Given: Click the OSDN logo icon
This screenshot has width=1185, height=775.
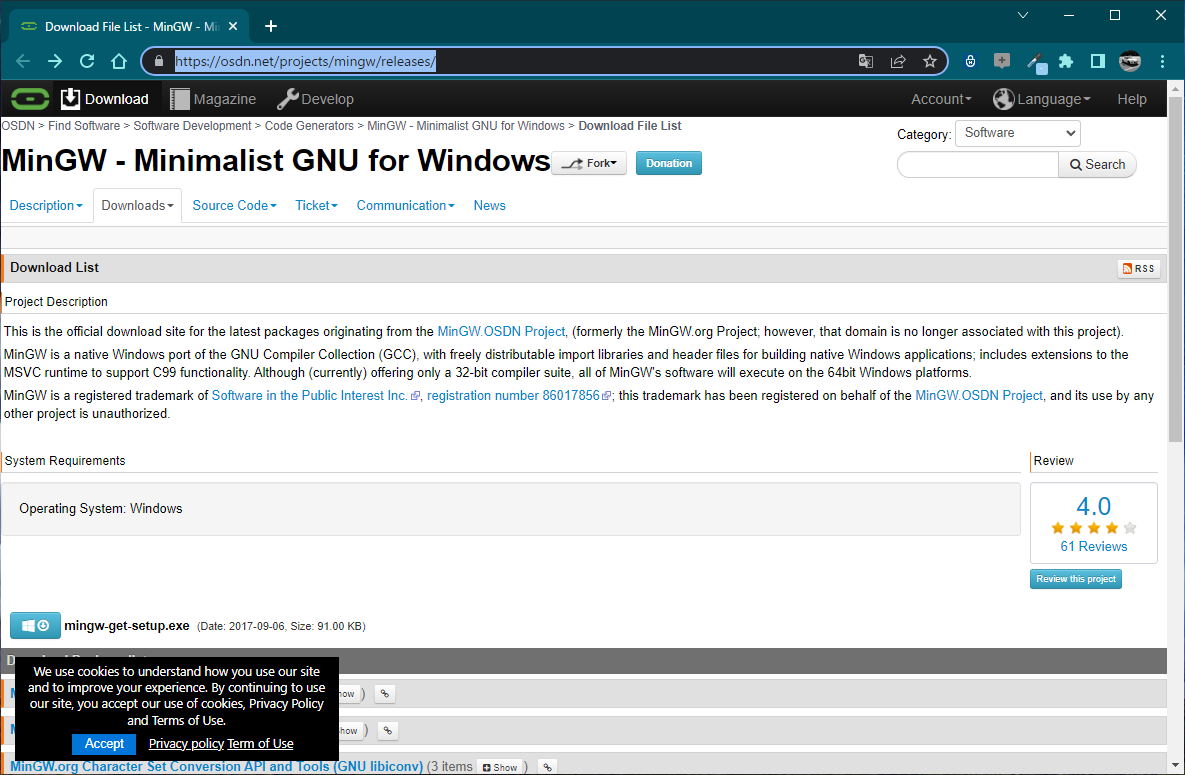Looking at the screenshot, I should click(x=30, y=98).
